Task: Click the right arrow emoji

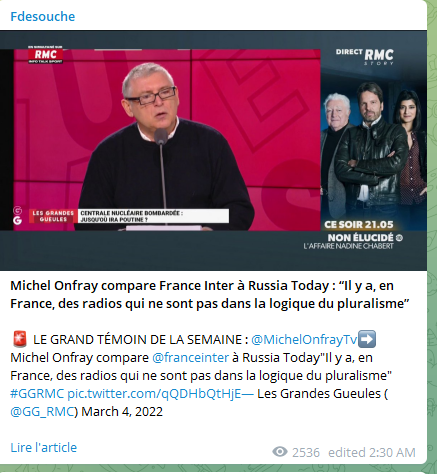Action: coord(367,339)
